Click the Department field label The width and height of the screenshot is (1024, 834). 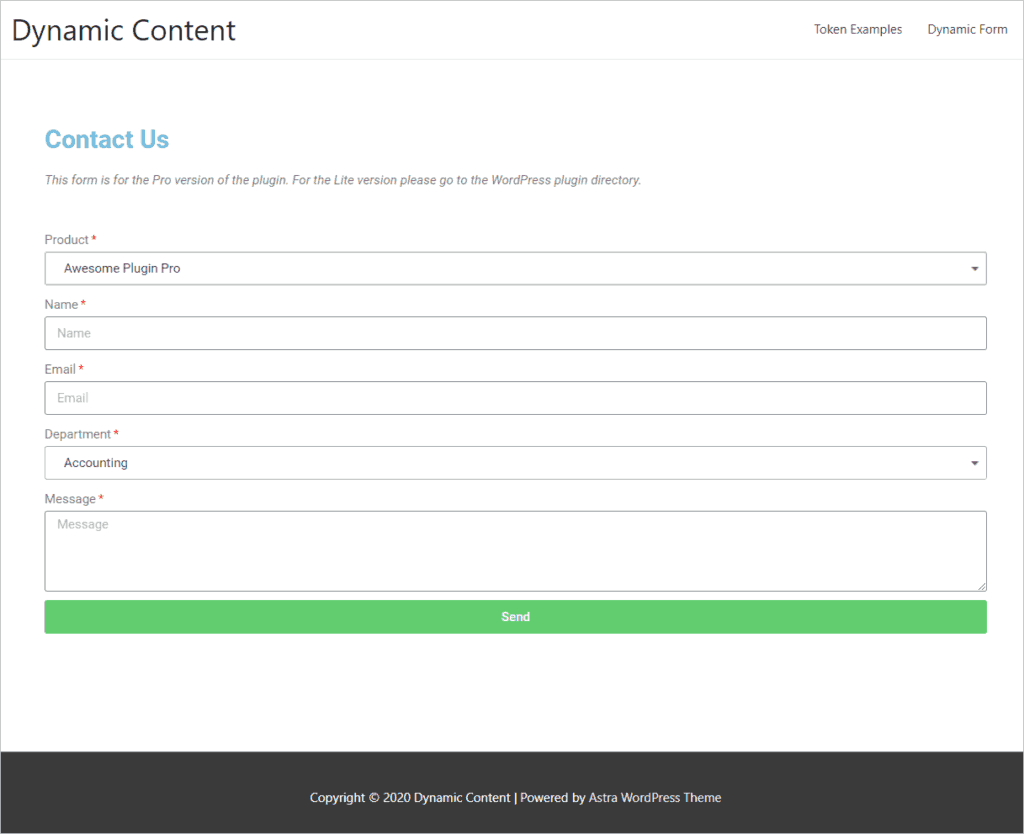tap(78, 435)
